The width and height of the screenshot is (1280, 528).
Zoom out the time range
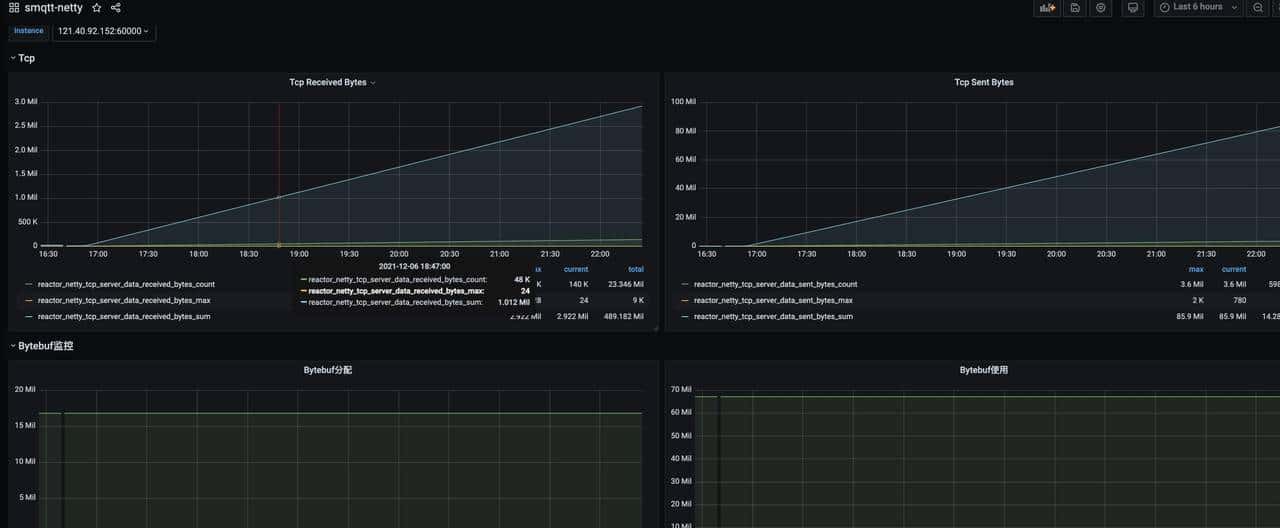1258,8
